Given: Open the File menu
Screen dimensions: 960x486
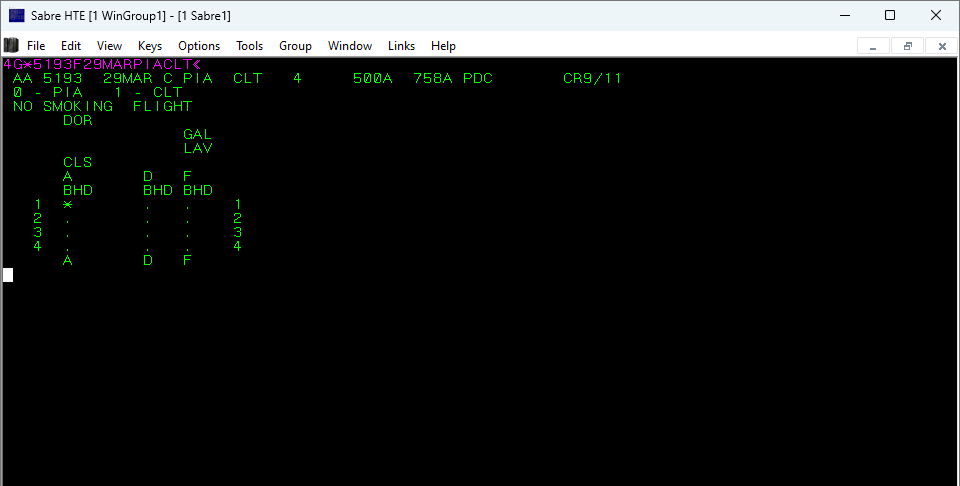Looking at the screenshot, I should (36, 46).
